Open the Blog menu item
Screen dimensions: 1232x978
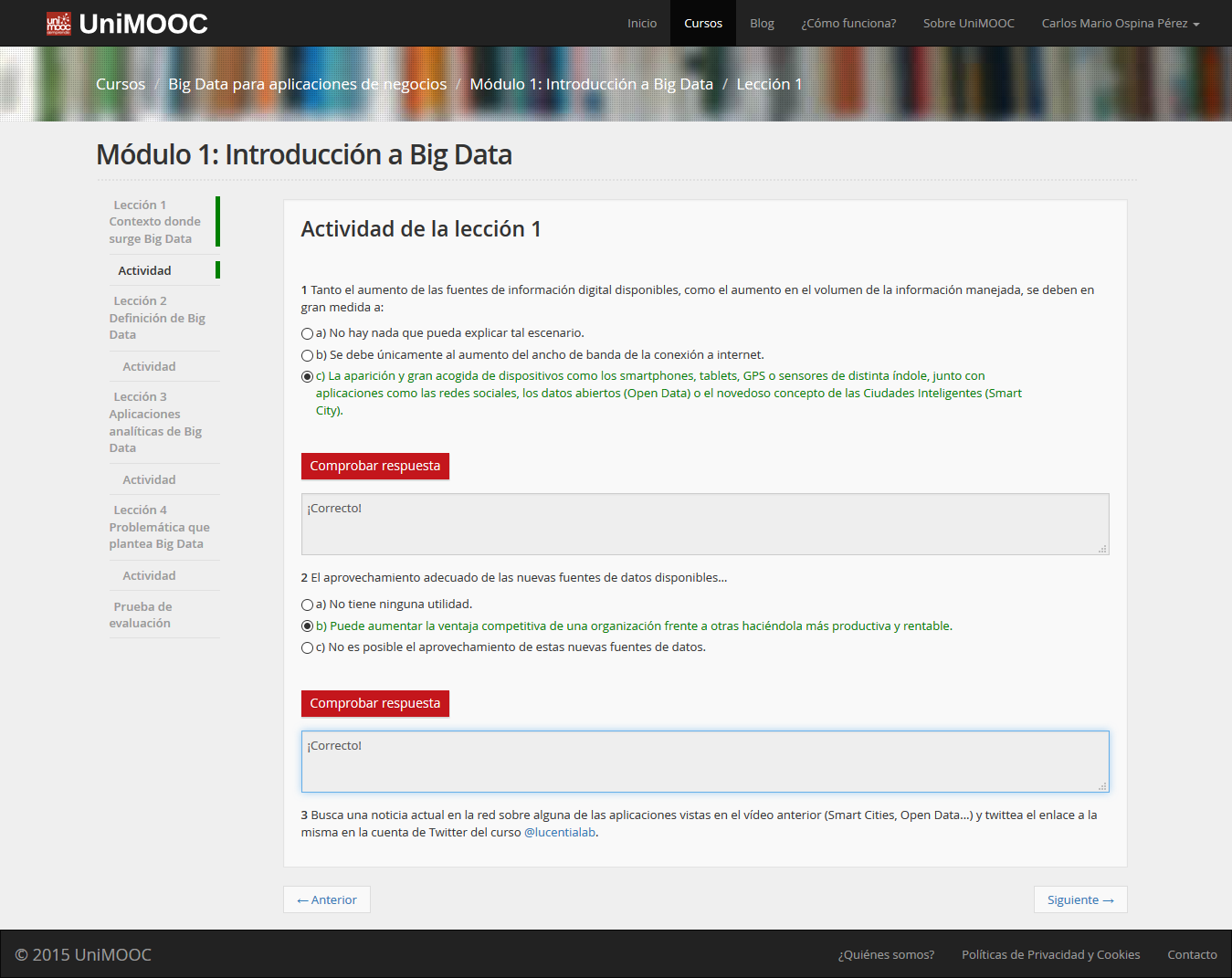pyautogui.click(x=762, y=24)
